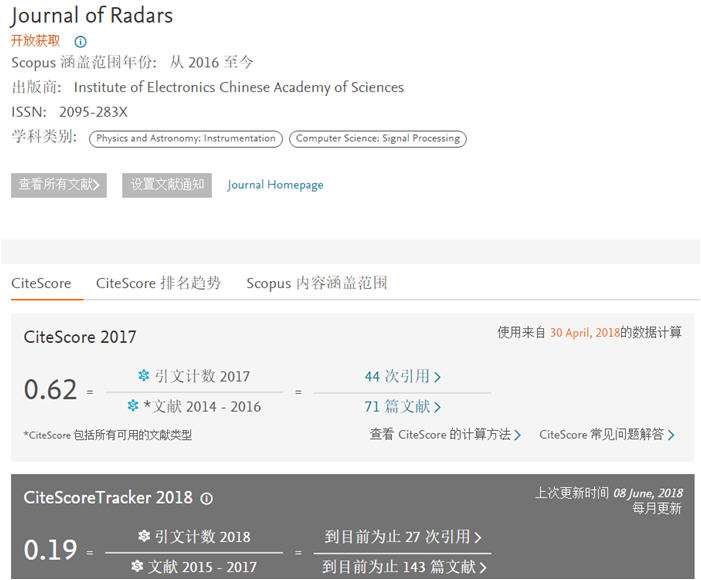The width and height of the screenshot is (701, 580).
Task: Expand CiteScore 常见问题解答
Action: tap(606, 435)
